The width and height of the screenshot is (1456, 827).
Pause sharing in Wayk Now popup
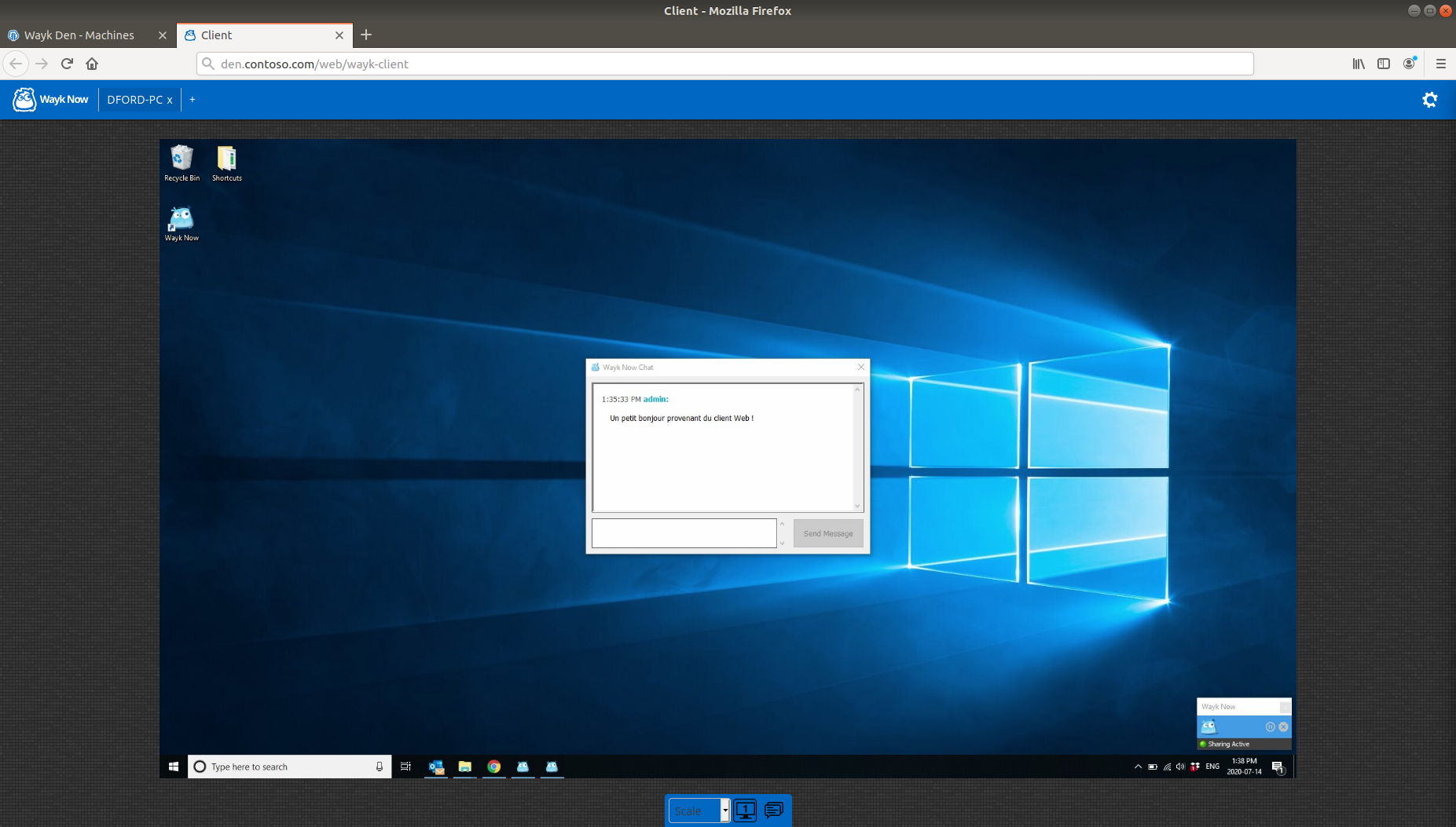[x=1270, y=727]
